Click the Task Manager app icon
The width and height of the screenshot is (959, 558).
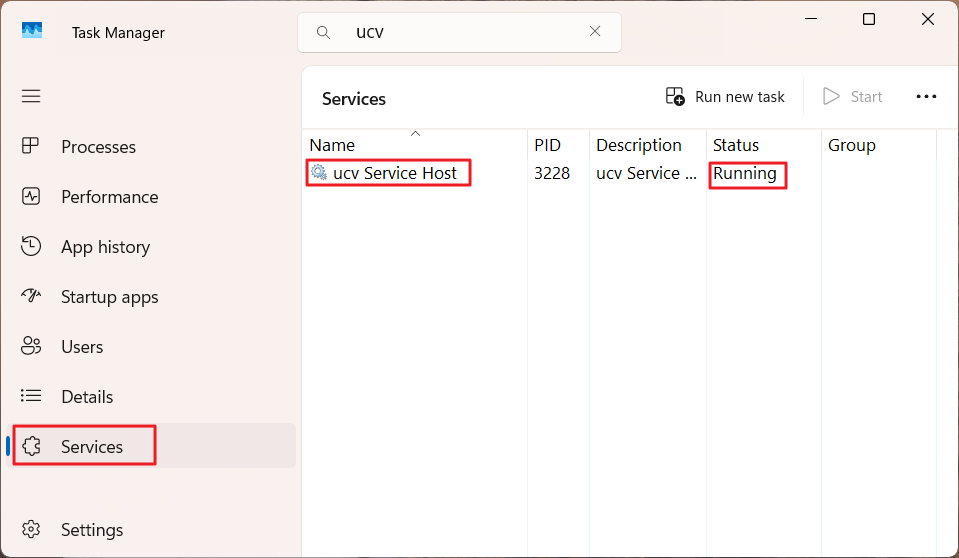[x=32, y=32]
